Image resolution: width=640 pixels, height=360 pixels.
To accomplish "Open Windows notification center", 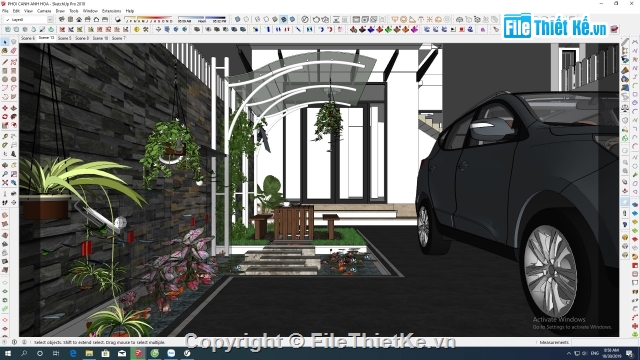I will 630,353.
